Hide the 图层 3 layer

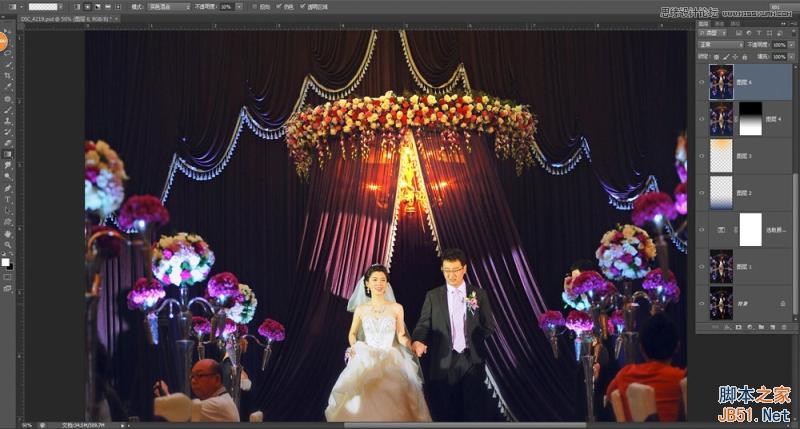coord(702,156)
